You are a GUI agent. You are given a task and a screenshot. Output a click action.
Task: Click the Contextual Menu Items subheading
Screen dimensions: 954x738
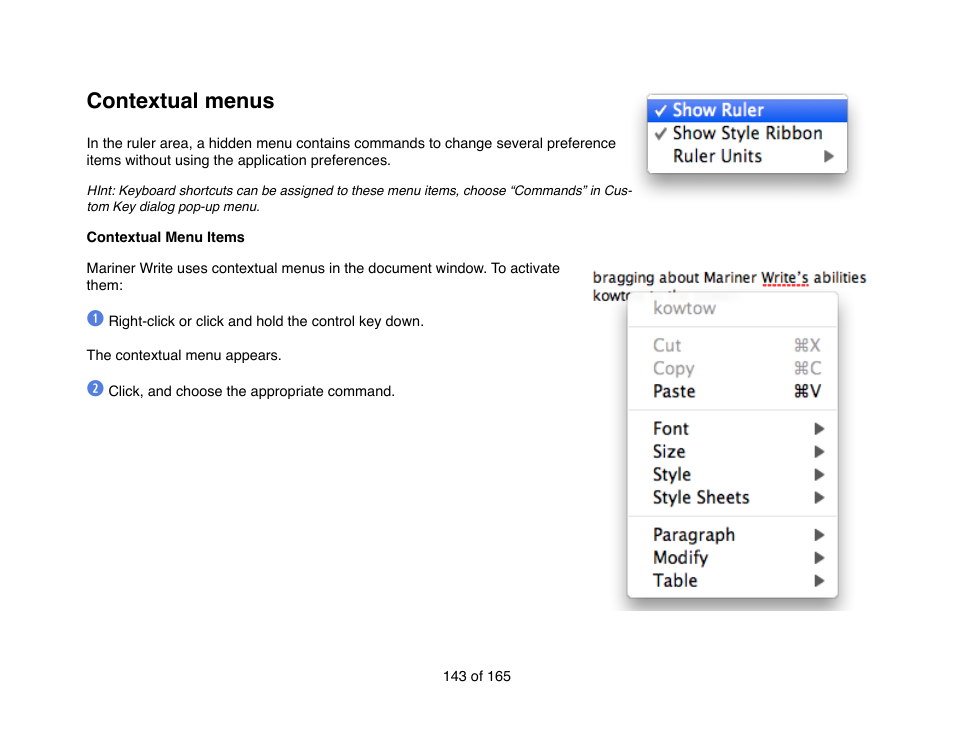coord(165,237)
